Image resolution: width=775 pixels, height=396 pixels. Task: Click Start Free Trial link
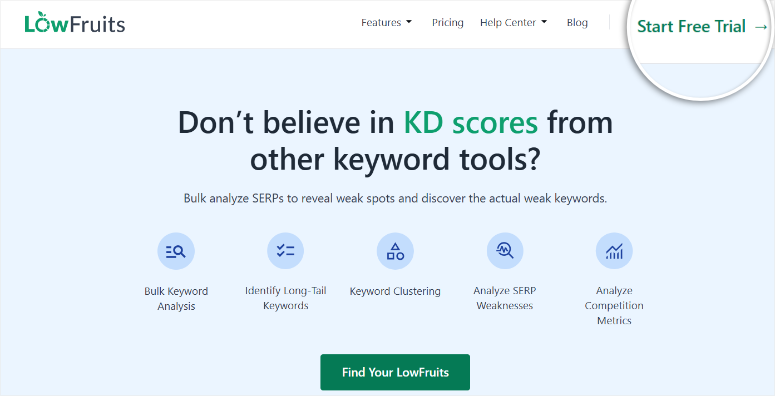[x=702, y=27]
